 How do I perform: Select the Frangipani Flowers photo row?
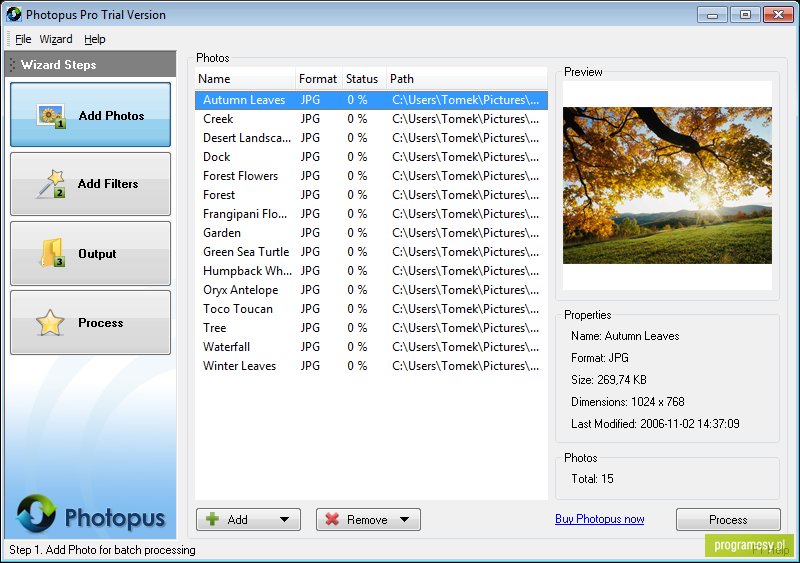tap(371, 214)
